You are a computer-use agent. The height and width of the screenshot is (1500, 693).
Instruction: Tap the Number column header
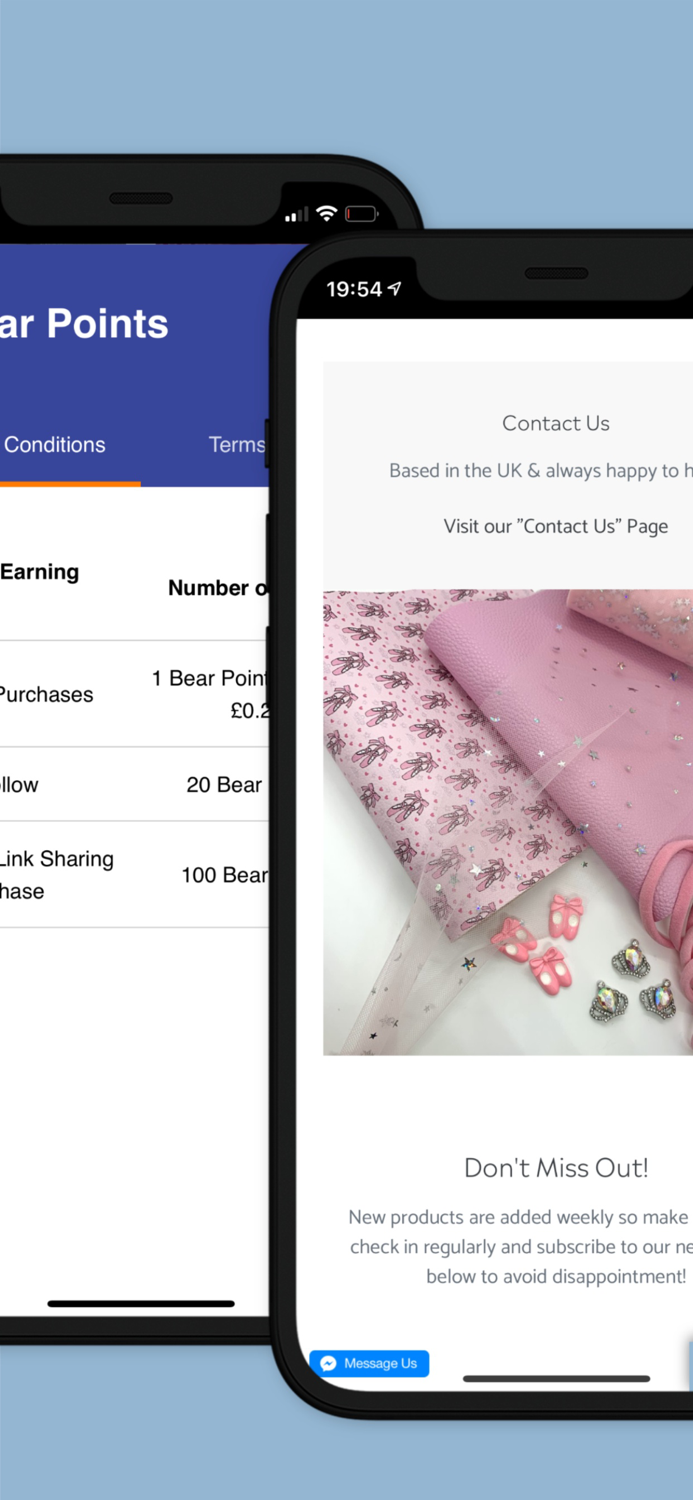[x=218, y=588]
